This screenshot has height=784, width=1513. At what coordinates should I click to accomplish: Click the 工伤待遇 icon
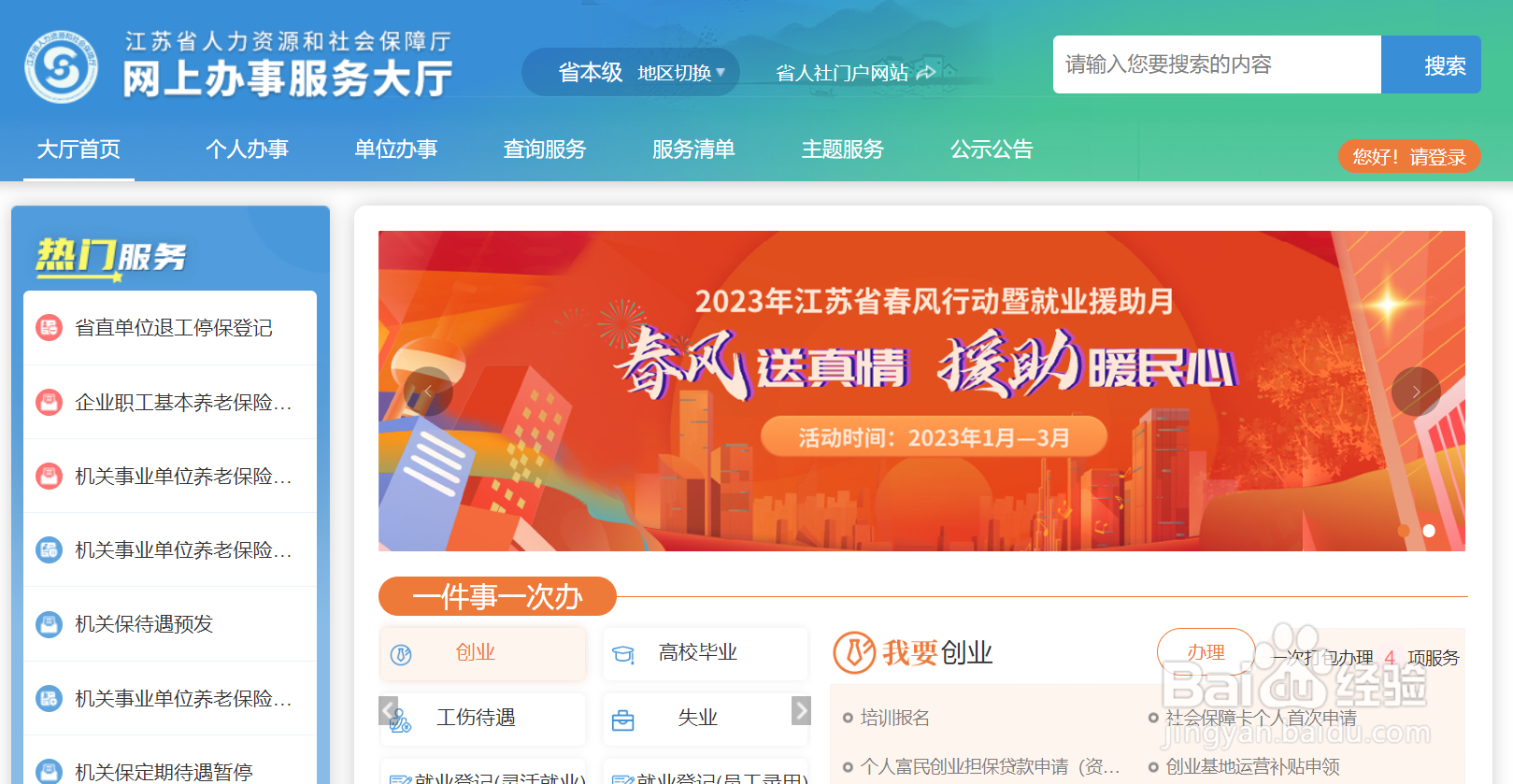(x=400, y=720)
